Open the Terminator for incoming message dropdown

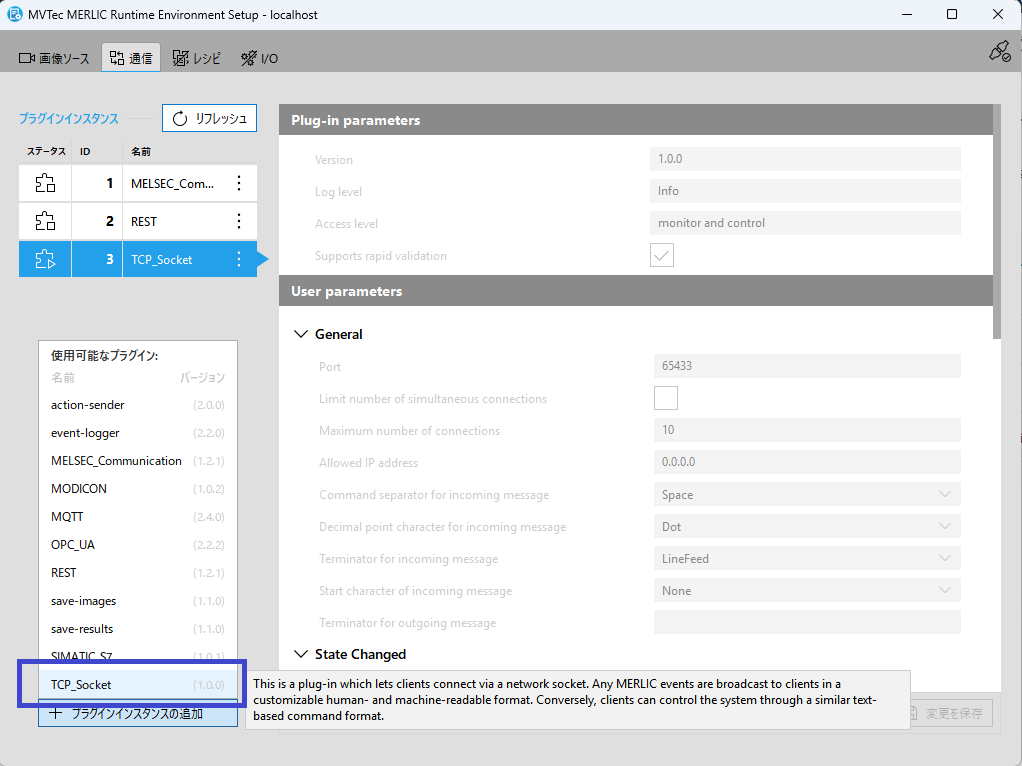click(807, 558)
